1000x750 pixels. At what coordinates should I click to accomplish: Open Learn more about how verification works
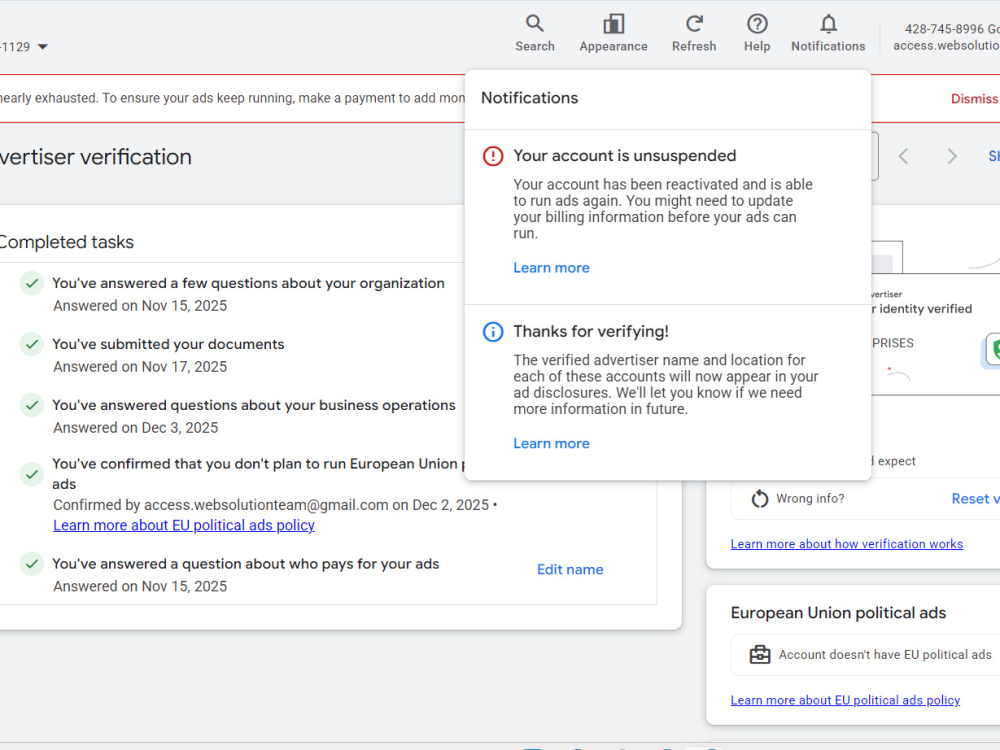(846, 544)
